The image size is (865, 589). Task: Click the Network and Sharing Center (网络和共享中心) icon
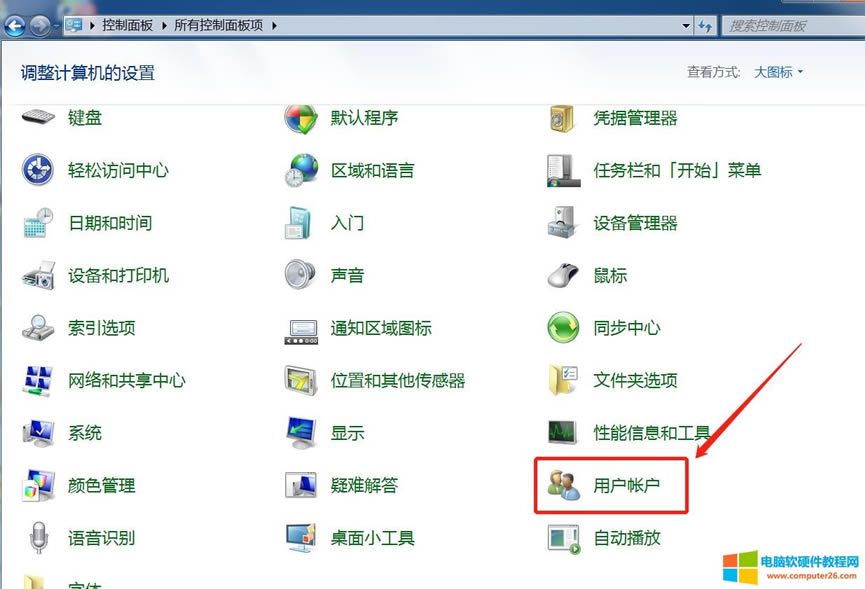pos(38,380)
